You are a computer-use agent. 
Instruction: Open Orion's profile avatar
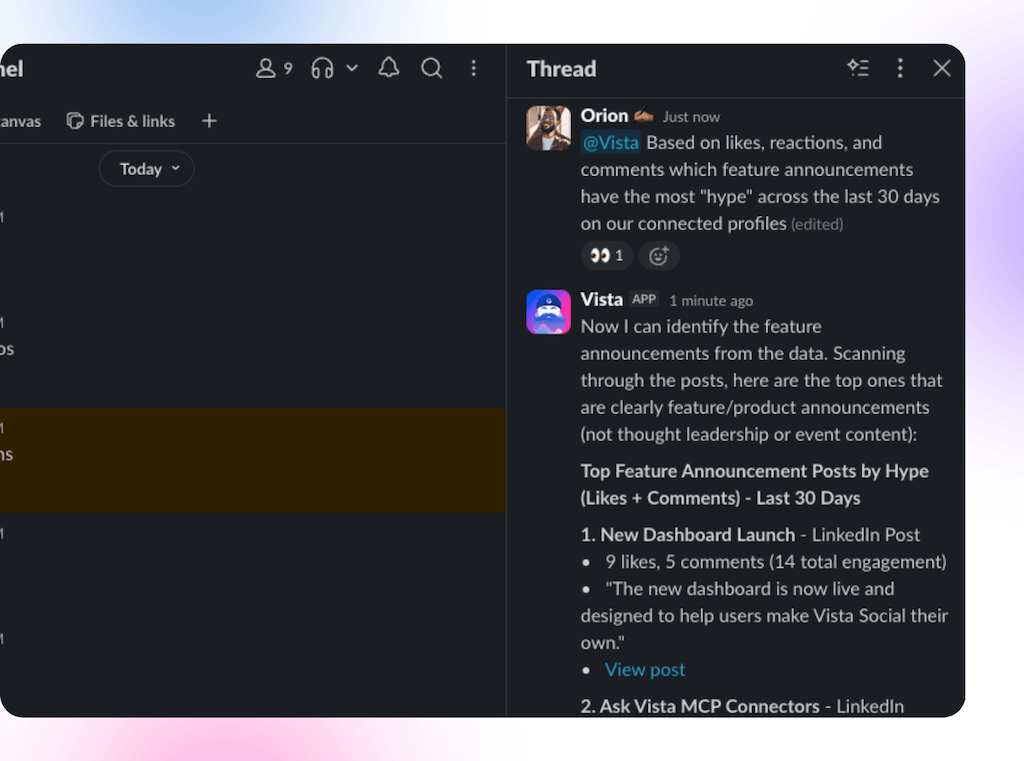(549, 128)
